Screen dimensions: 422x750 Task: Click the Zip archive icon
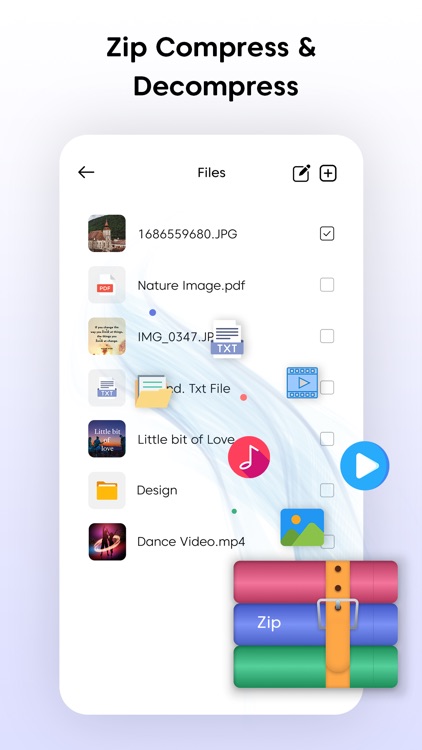pyautogui.click(x=316, y=624)
